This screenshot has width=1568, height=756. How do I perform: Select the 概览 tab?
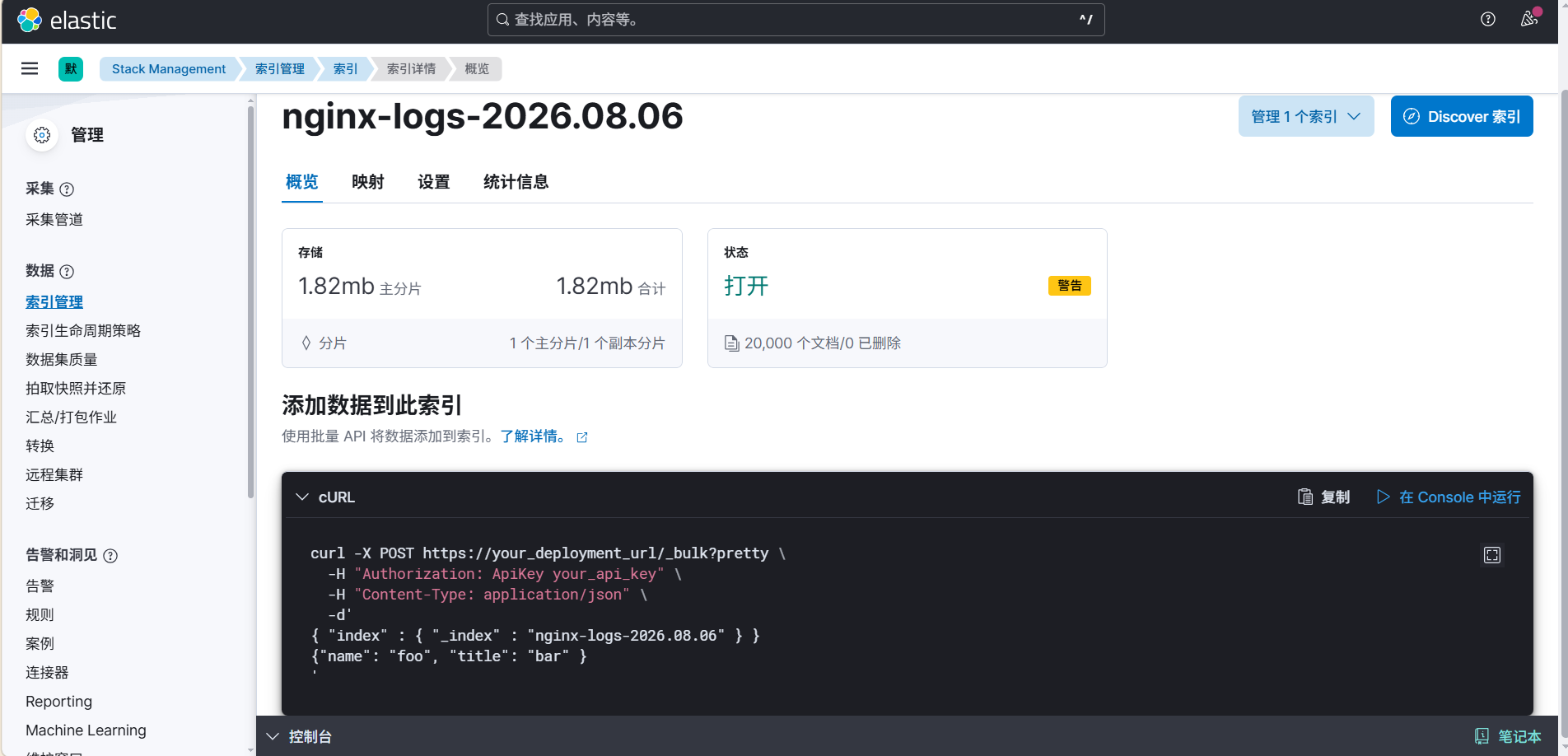[302, 182]
